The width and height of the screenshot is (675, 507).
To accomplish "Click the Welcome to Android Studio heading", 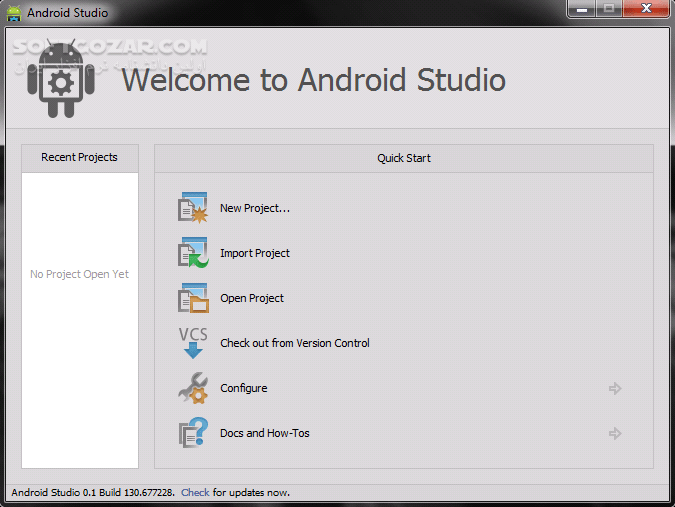I will click(314, 80).
